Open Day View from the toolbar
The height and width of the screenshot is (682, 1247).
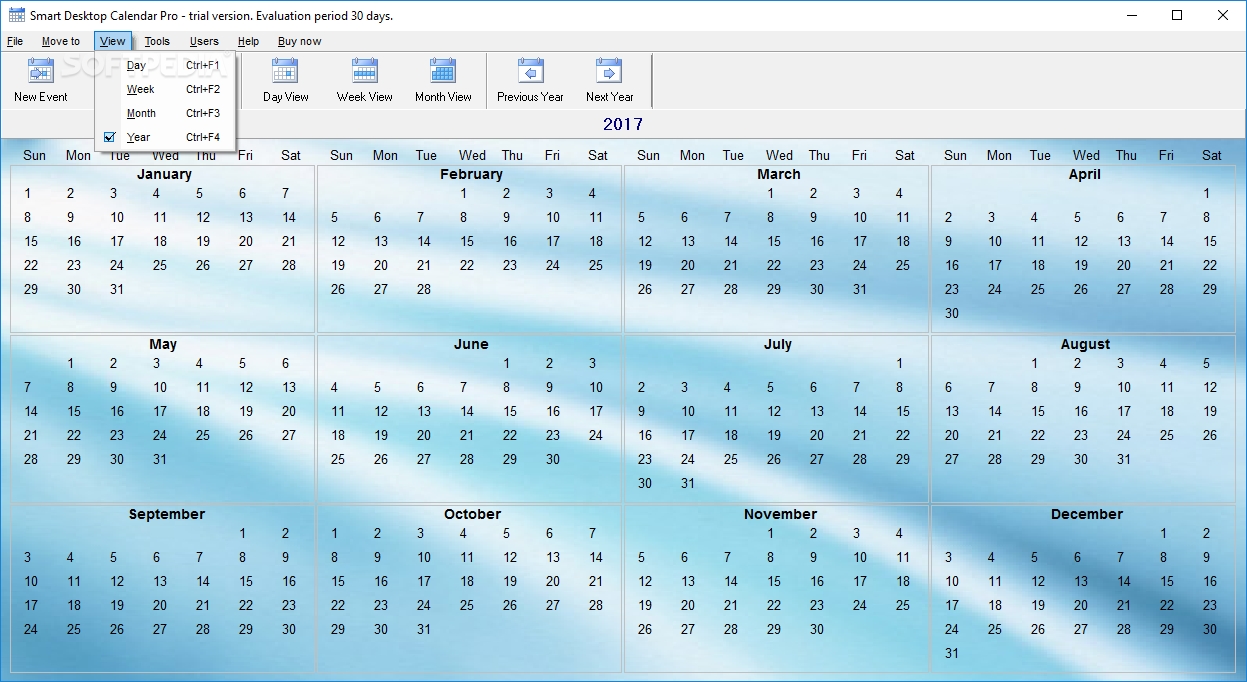pyautogui.click(x=286, y=81)
